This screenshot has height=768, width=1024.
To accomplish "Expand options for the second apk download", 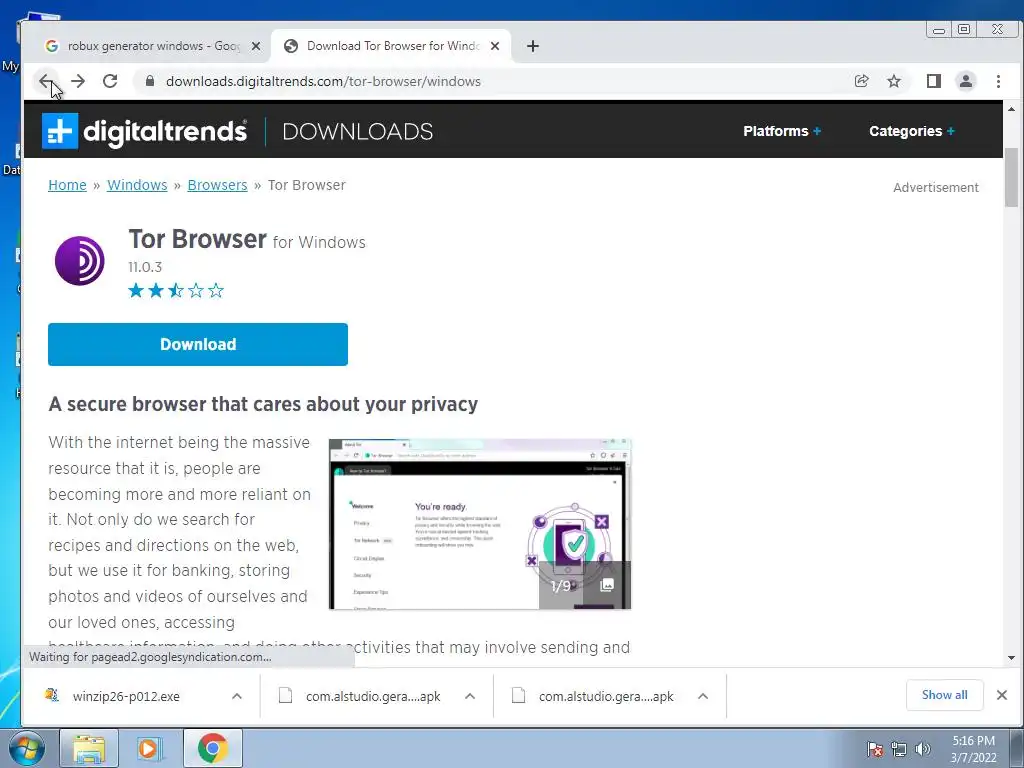I will click(x=703, y=697).
